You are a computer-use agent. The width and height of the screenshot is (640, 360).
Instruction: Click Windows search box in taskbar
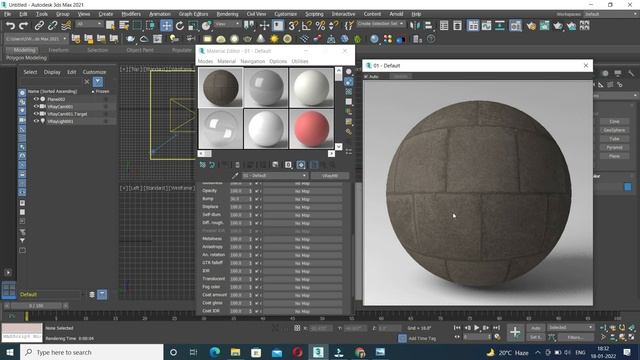point(92,352)
